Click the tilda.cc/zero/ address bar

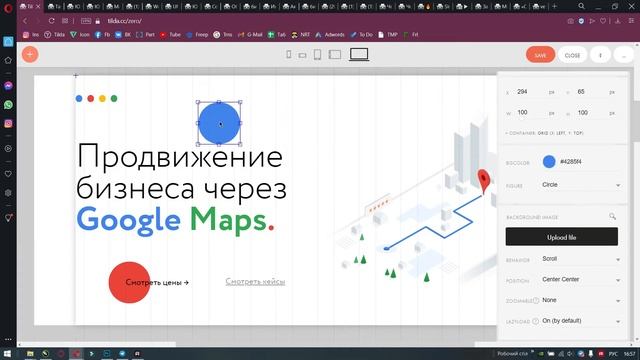tap(124, 21)
